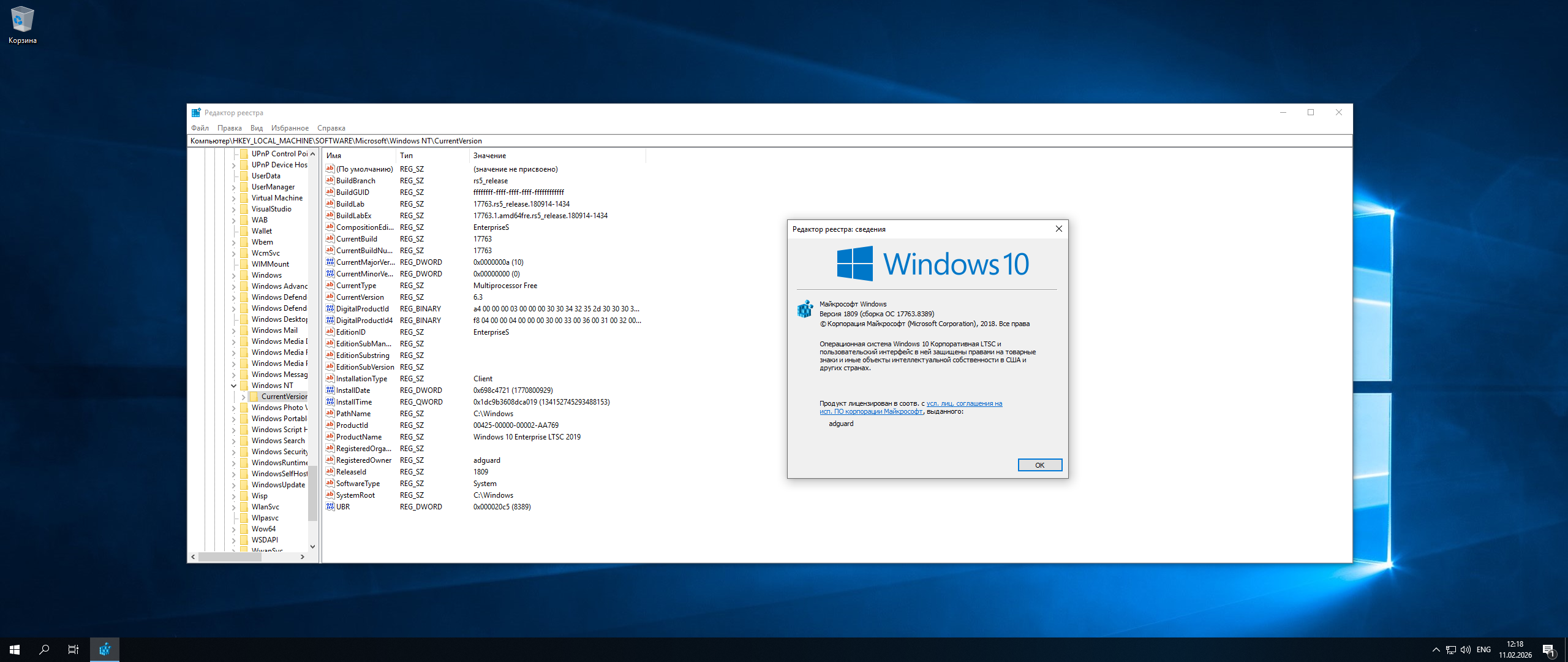Click the ProductName string value icon
The width and height of the screenshot is (1568, 662).
click(330, 437)
